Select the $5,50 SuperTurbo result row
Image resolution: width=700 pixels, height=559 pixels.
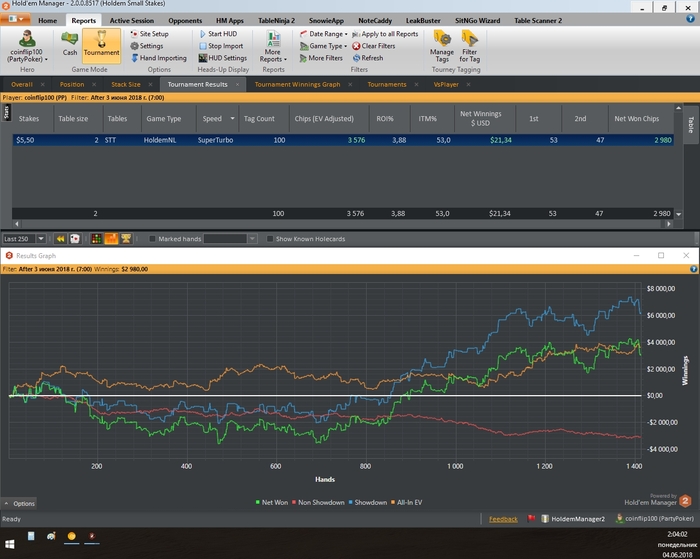(x=342, y=140)
